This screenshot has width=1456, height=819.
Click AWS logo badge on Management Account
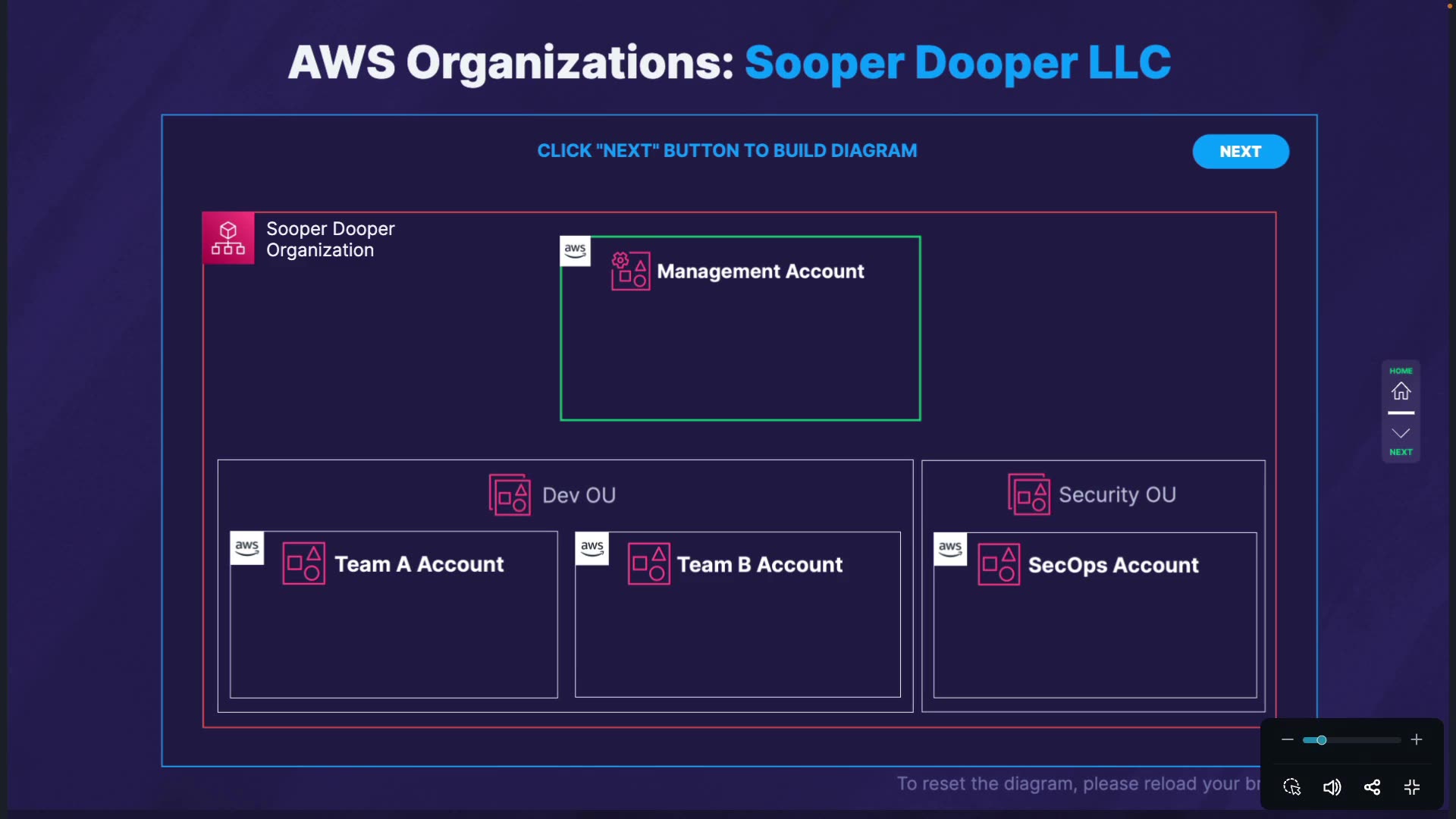click(575, 251)
